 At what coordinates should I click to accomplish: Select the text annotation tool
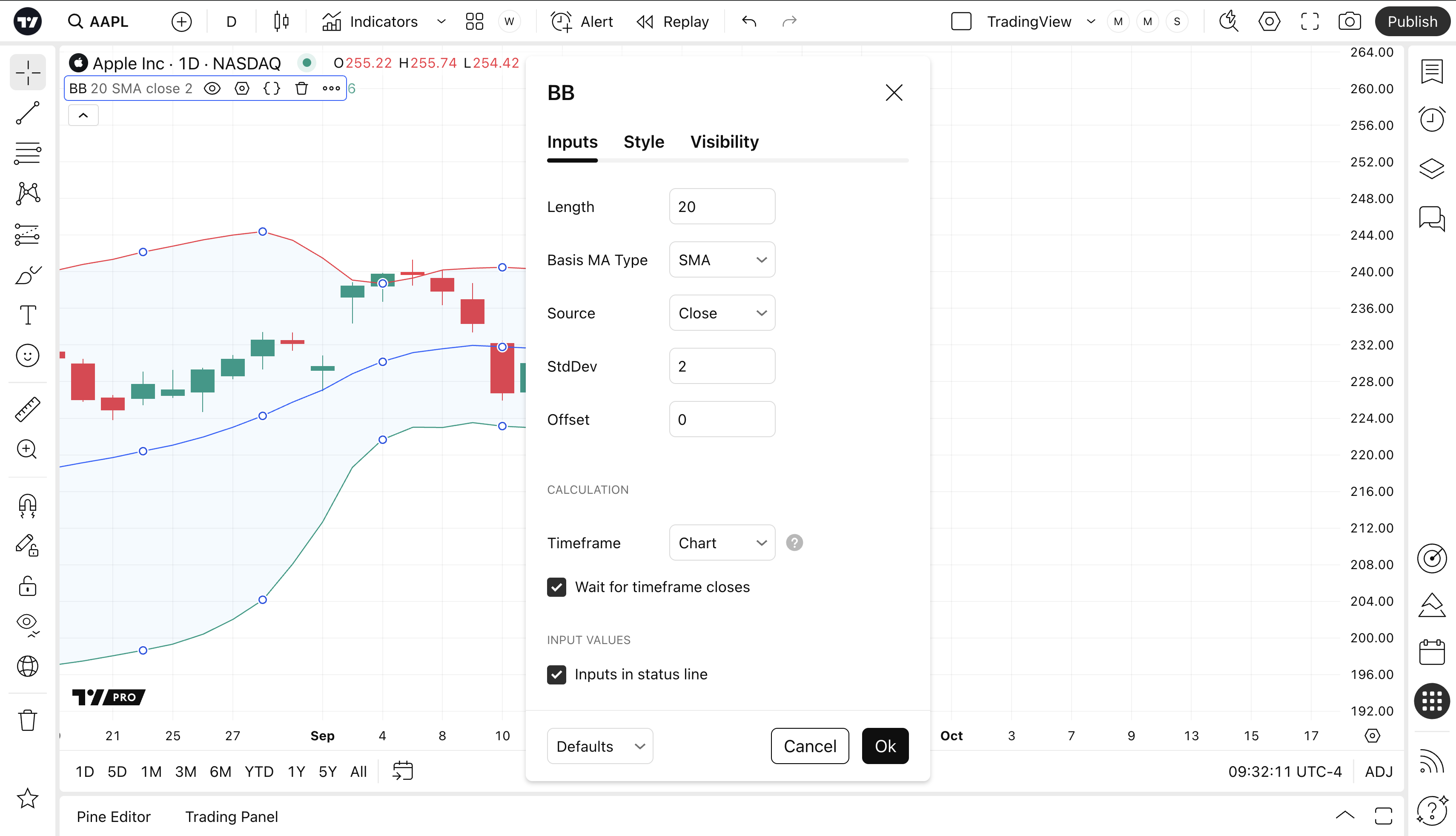(28, 315)
